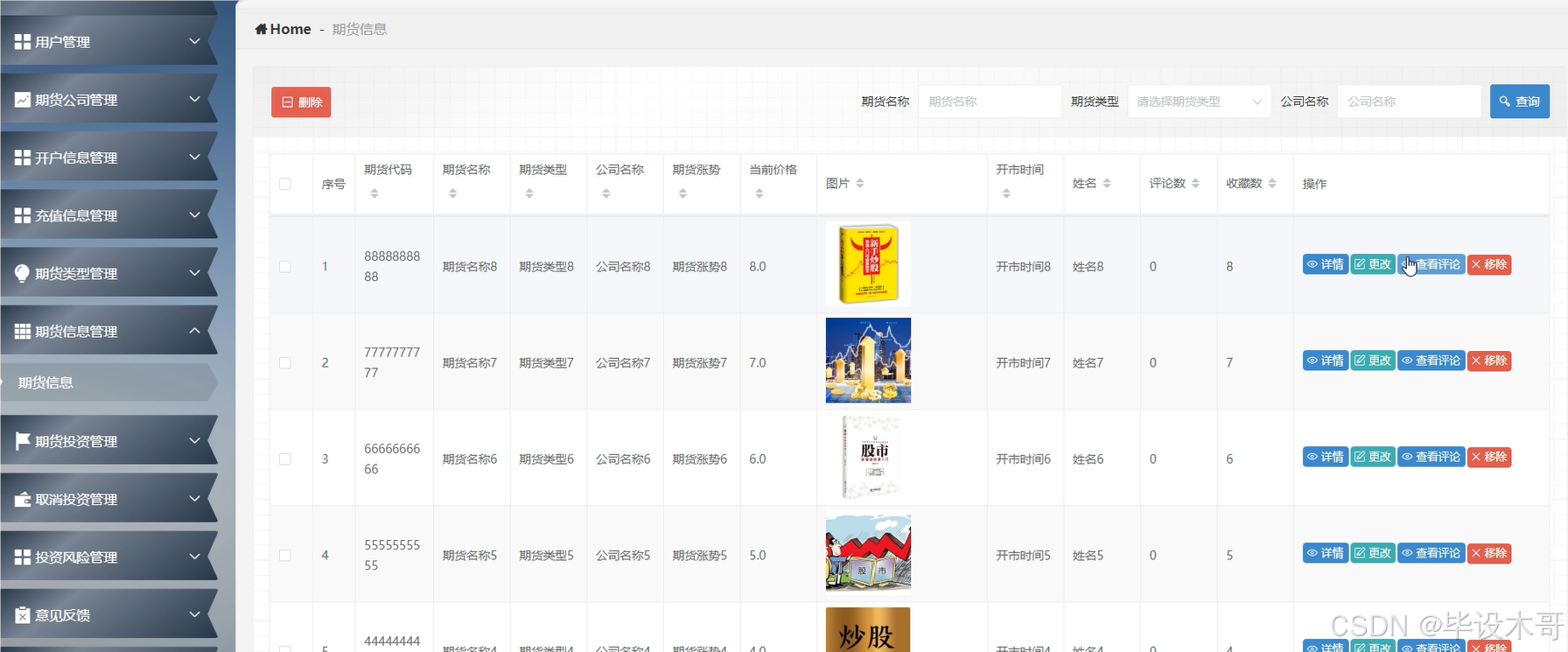The image size is (1568, 652).
Task: Sort by 姓名 column arrows
Action: [1107, 183]
